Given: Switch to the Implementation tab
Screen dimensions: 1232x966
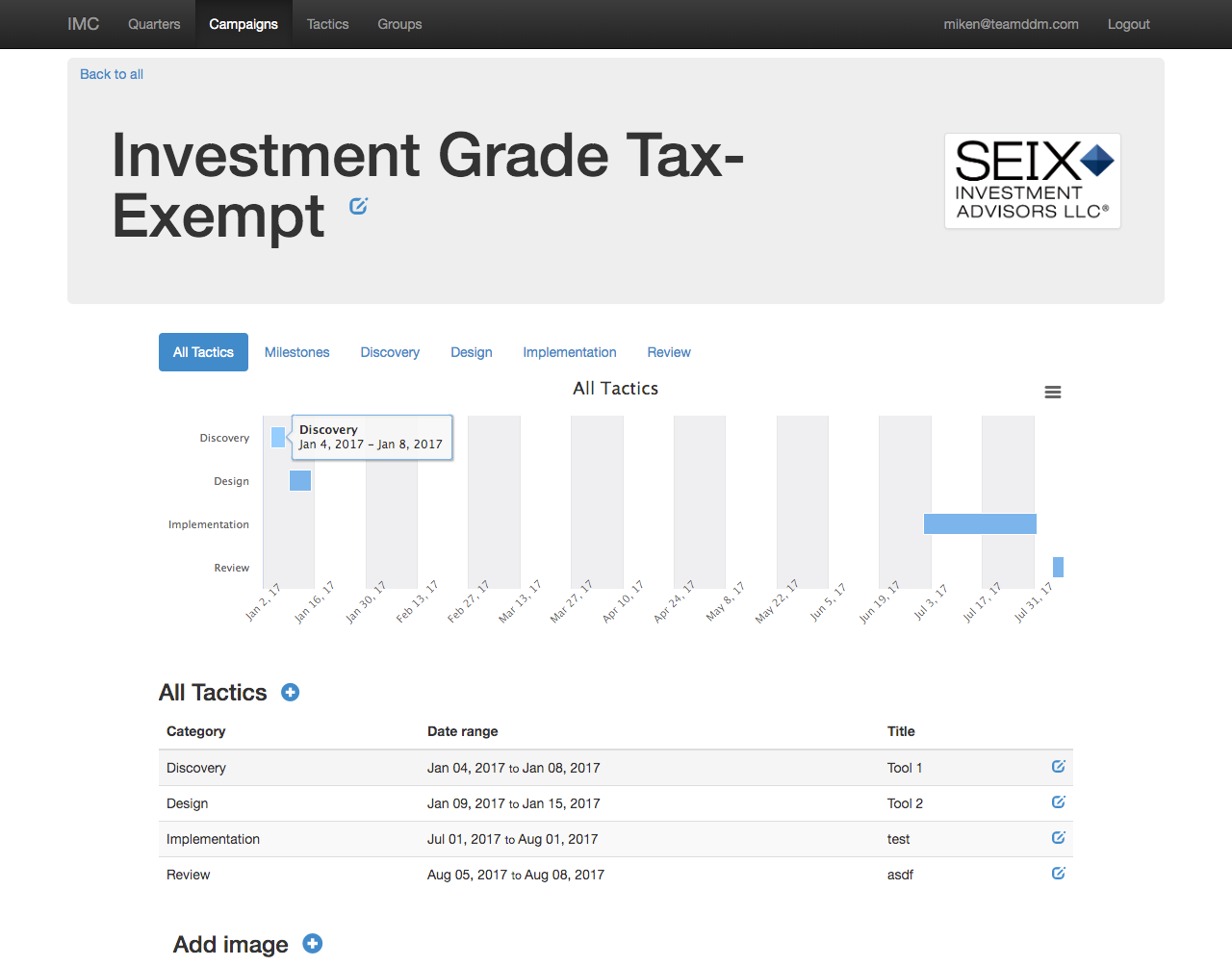Looking at the screenshot, I should (x=570, y=352).
